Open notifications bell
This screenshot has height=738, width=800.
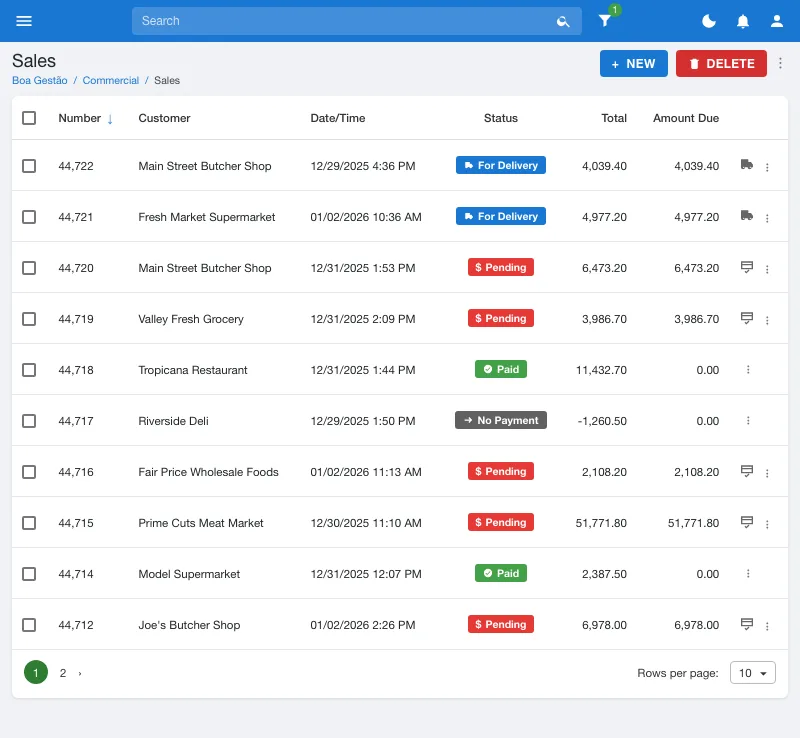(x=743, y=21)
